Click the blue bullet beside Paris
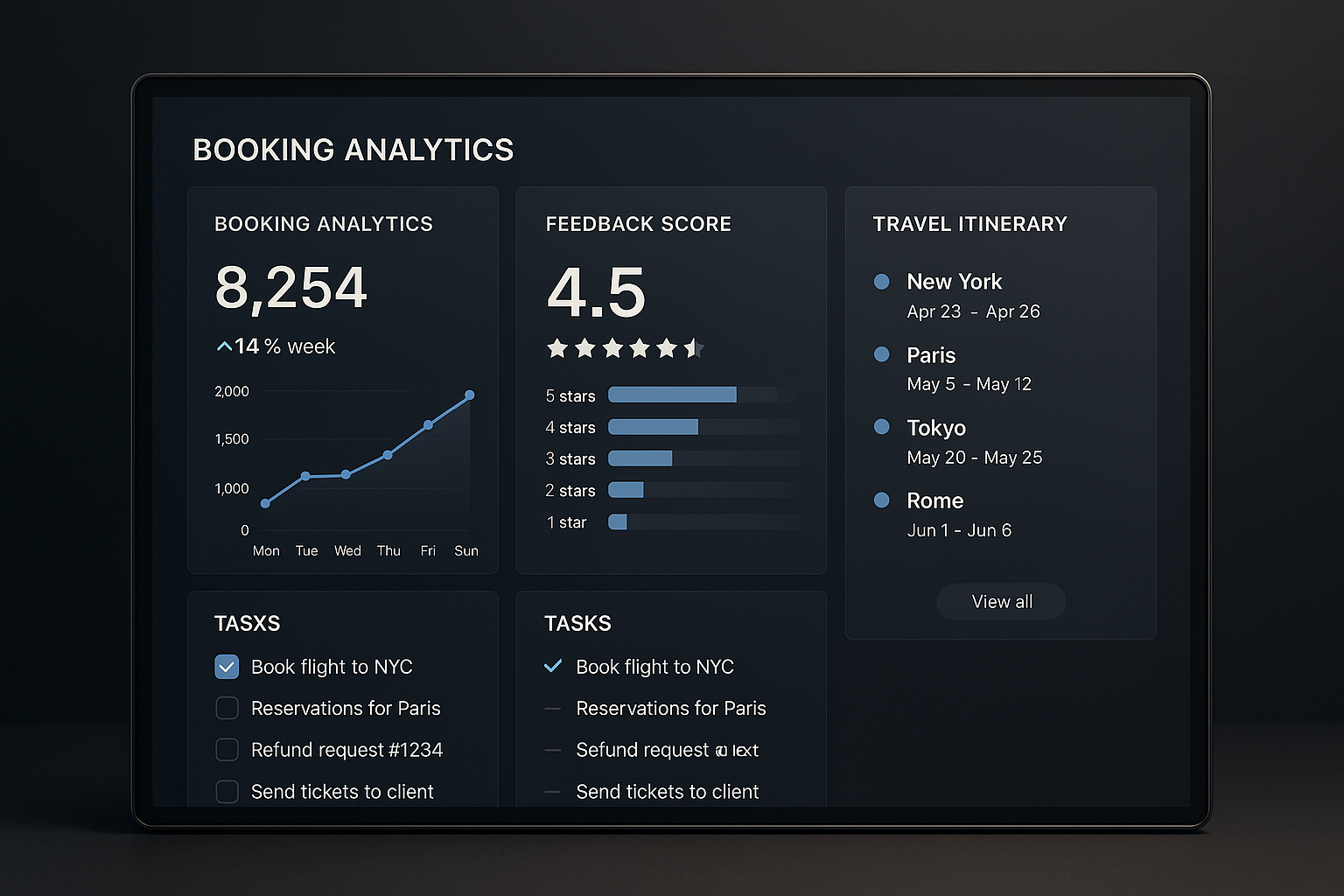The width and height of the screenshot is (1344, 896). click(881, 354)
